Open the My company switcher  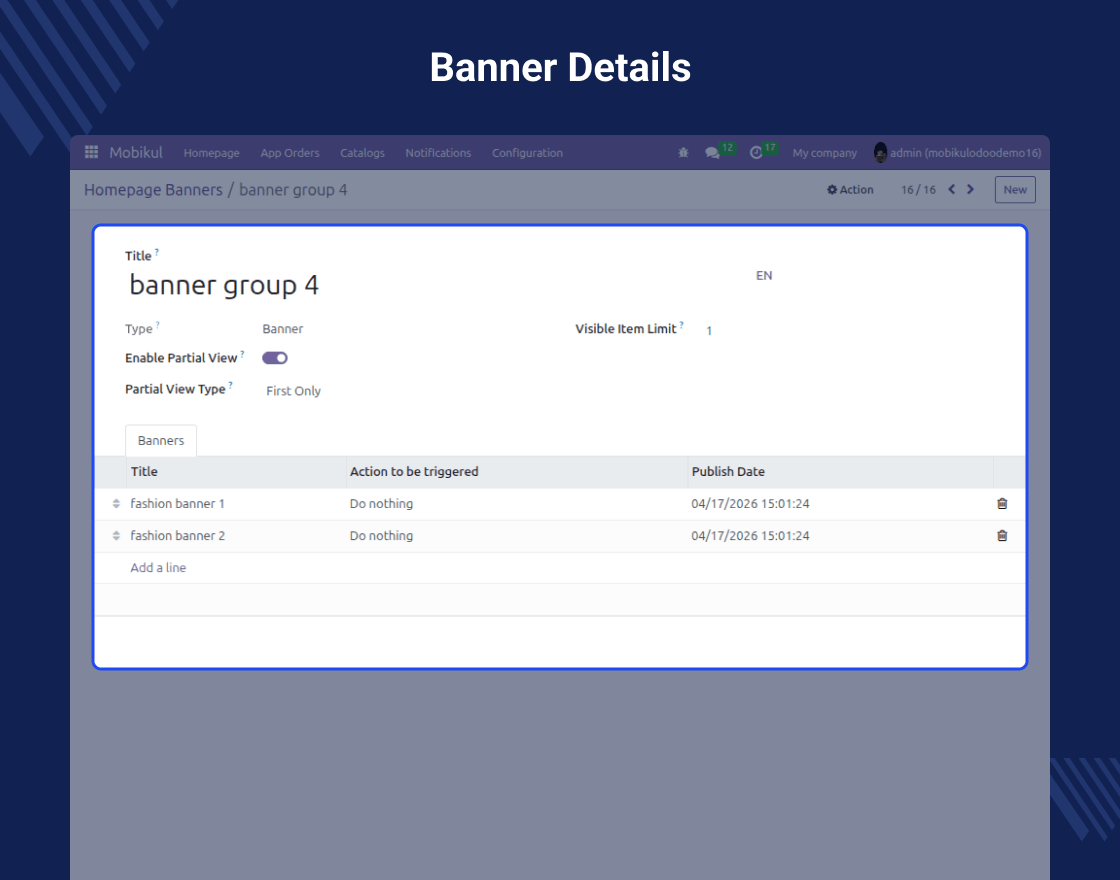(824, 153)
